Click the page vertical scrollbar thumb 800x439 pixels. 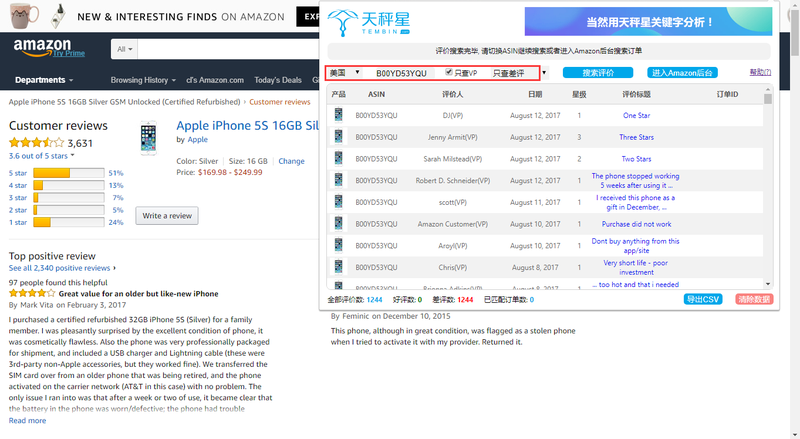795,31
